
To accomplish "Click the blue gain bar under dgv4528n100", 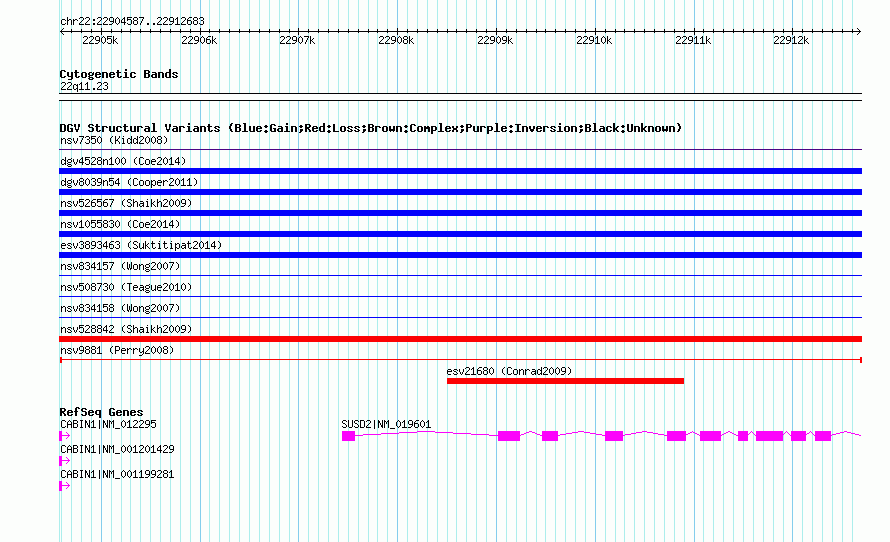I will [460, 171].
